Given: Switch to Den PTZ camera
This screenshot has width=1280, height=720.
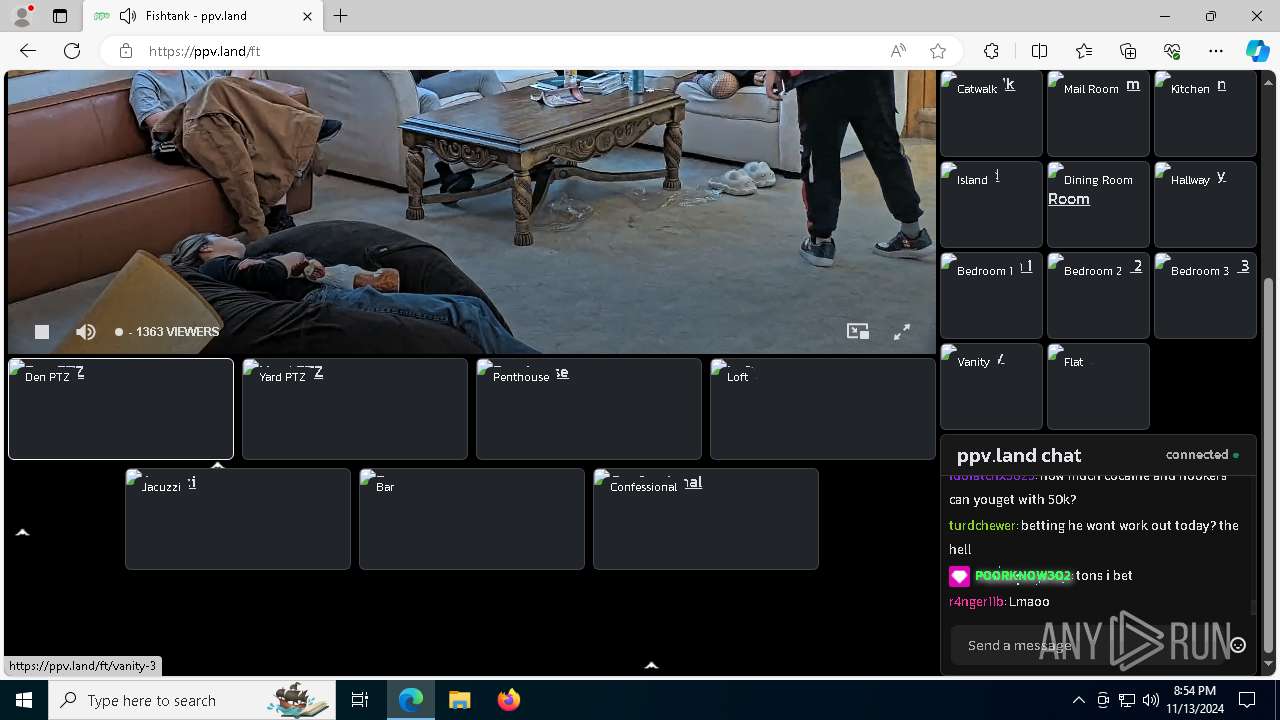Looking at the screenshot, I should pyautogui.click(x=121, y=409).
